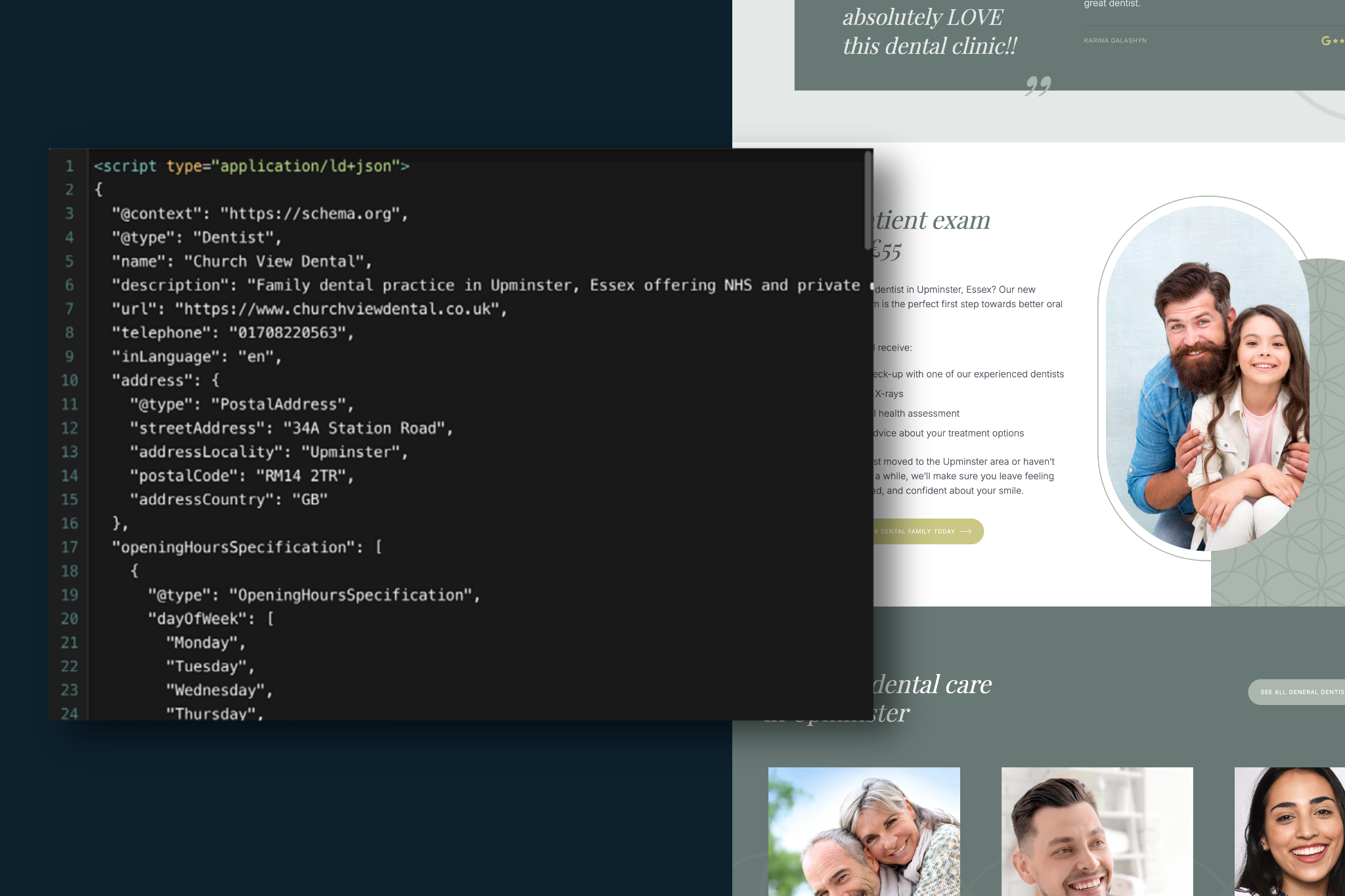Click the smiling woman photo card
1345x896 pixels.
pos(1290,832)
